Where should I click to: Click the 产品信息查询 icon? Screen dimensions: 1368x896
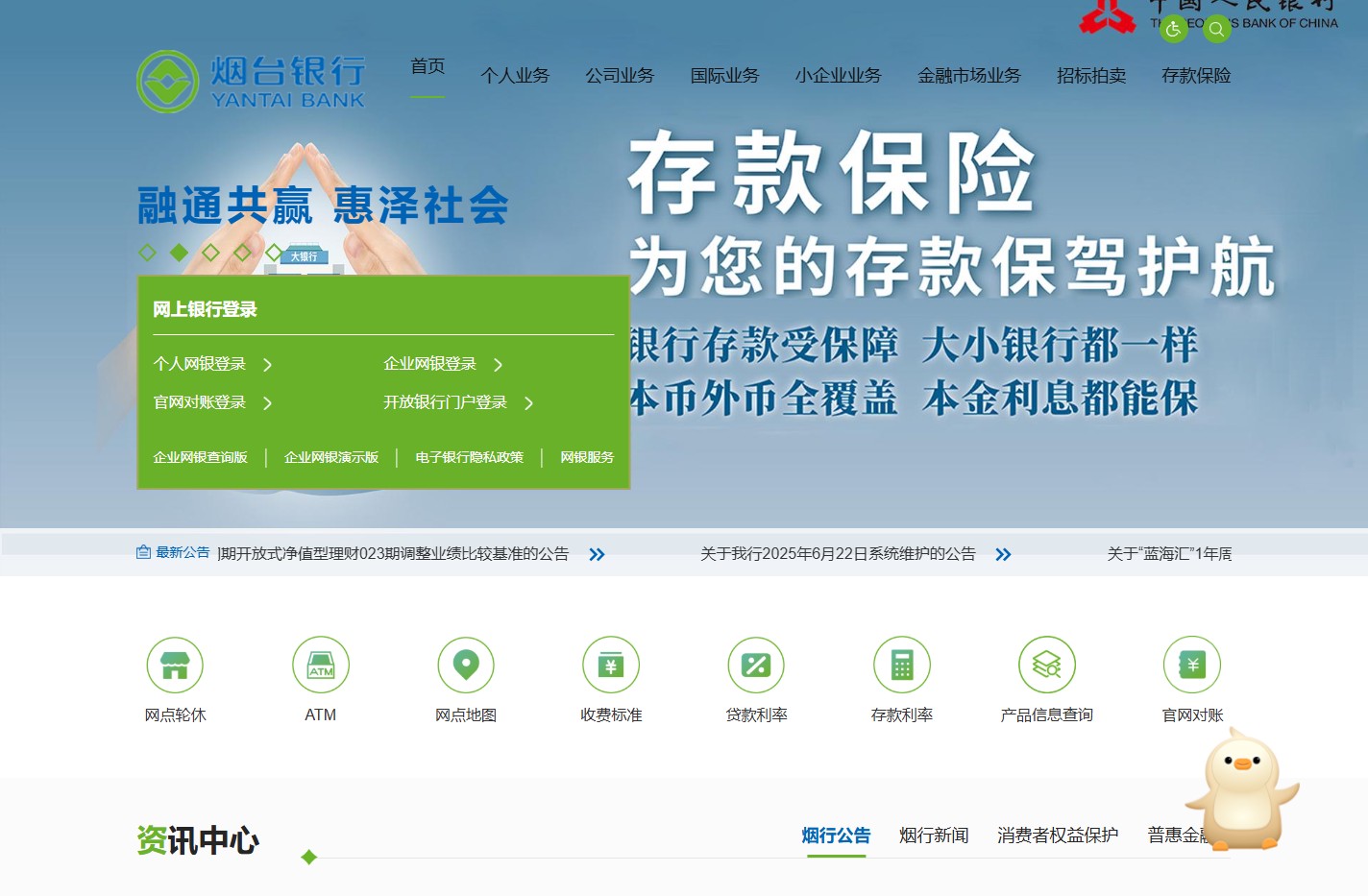(x=1047, y=665)
